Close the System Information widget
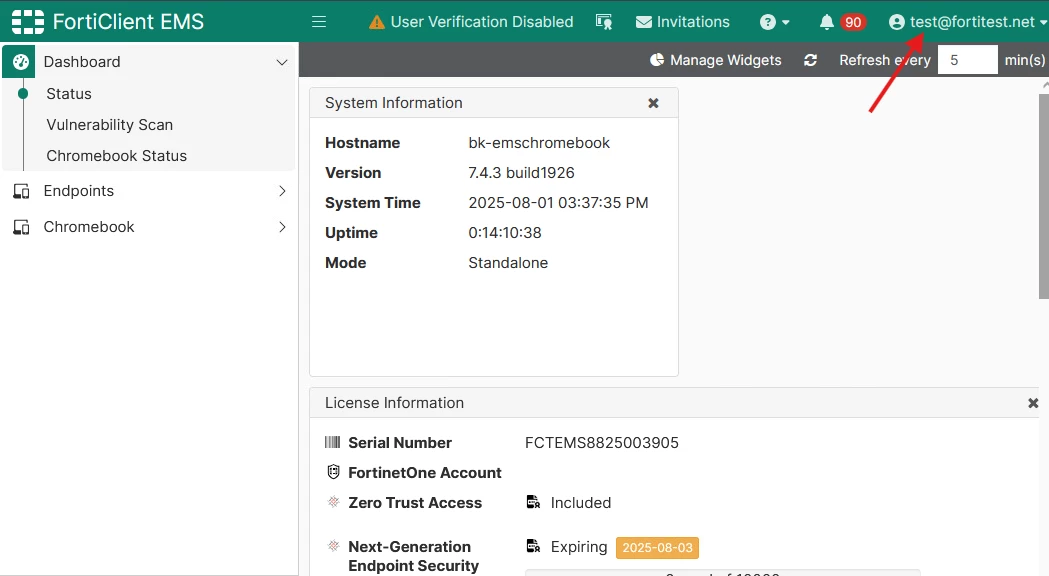The height and width of the screenshot is (576, 1049). 654,103
